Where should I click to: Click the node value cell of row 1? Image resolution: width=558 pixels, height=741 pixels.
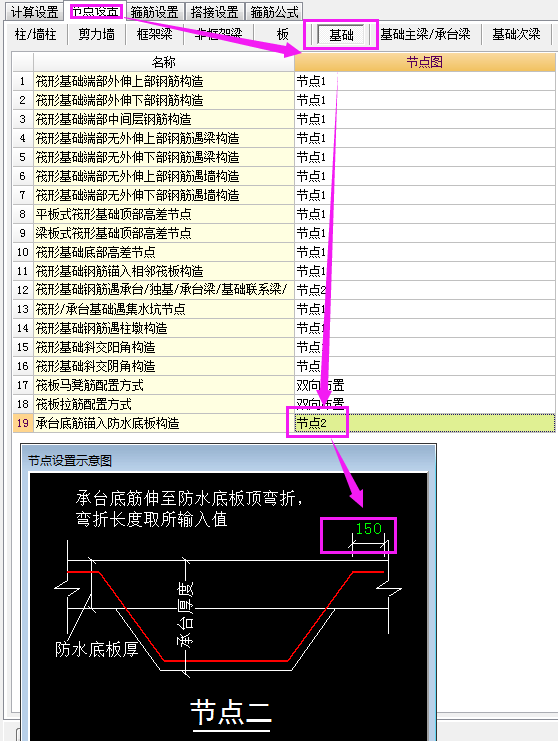(x=424, y=81)
